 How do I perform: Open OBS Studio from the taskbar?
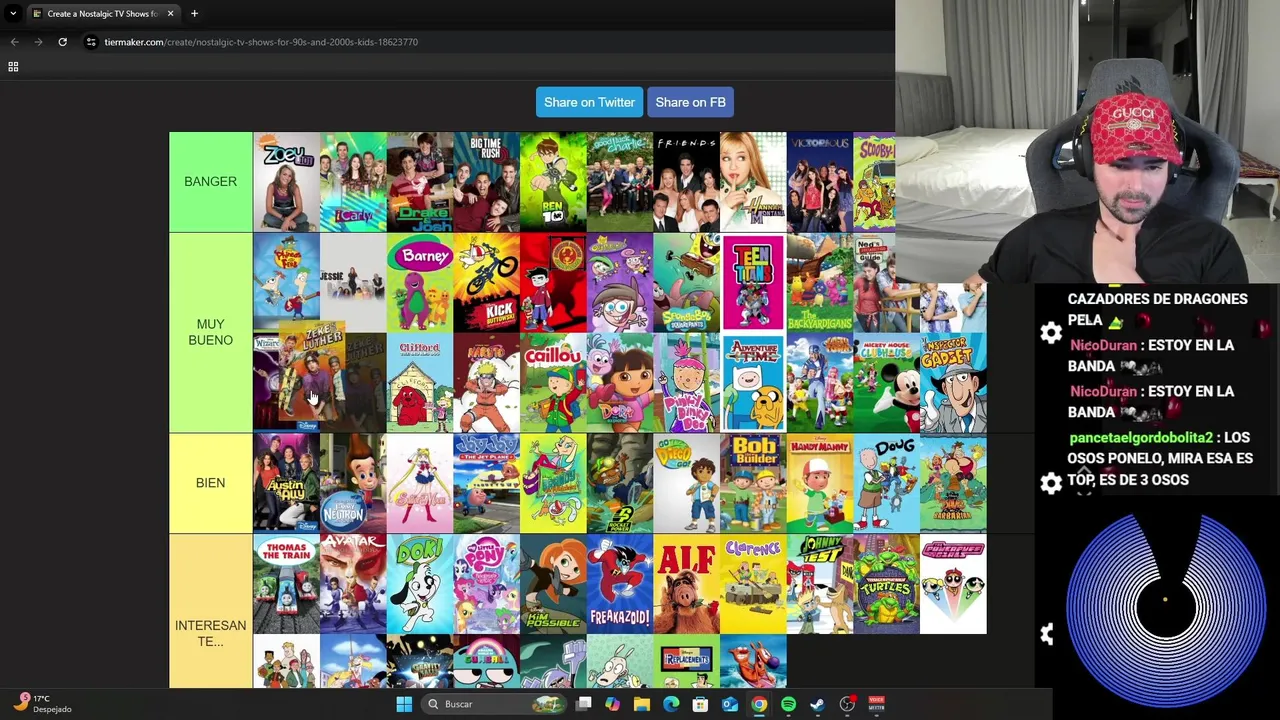[847, 704]
